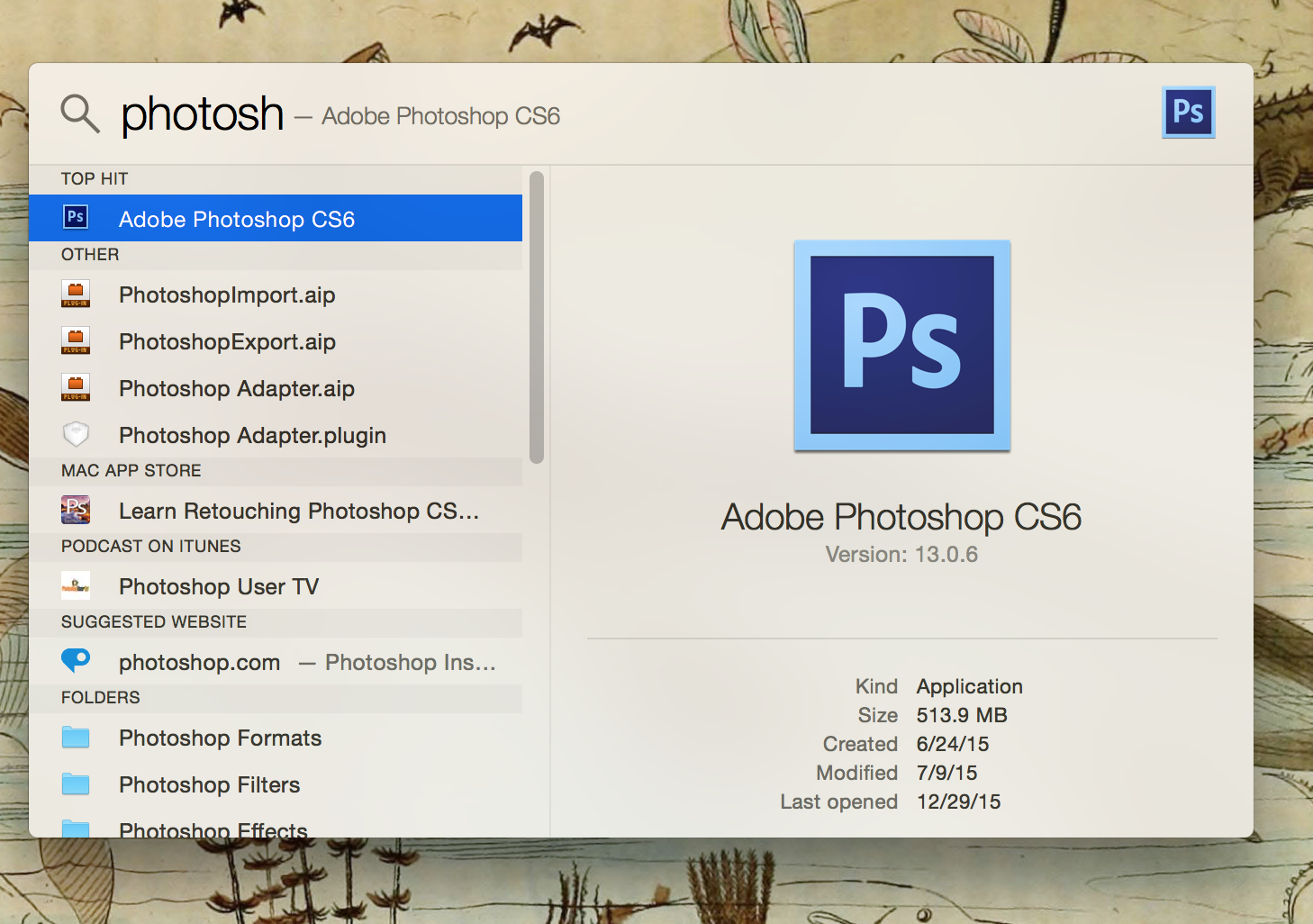Click the plug-in icon for PhotoshopExport.aip
1313x924 pixels.
pyautogui.click(x=76, y=340)
